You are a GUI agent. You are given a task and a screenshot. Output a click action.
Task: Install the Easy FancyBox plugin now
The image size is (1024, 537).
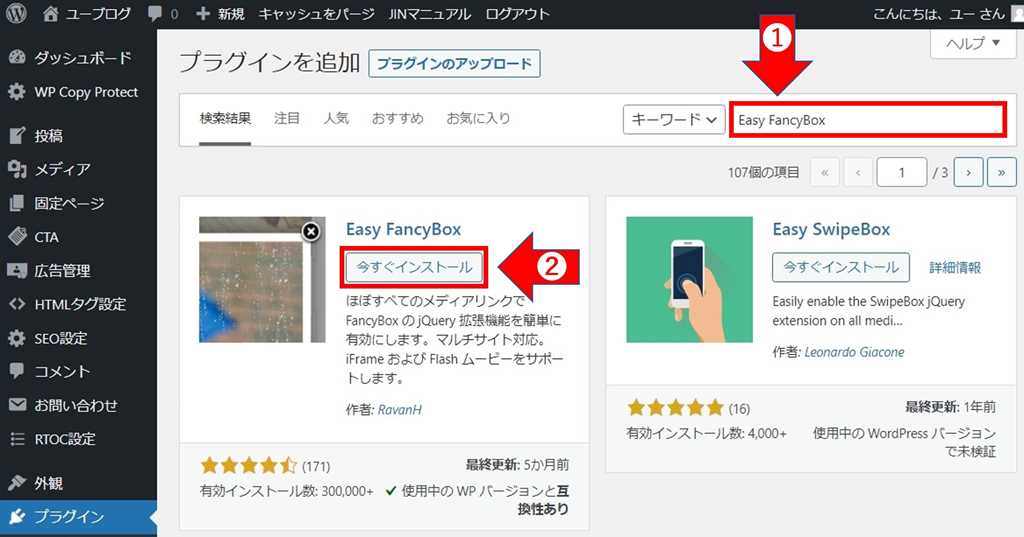pyautogui.click(x=413, y=267)
